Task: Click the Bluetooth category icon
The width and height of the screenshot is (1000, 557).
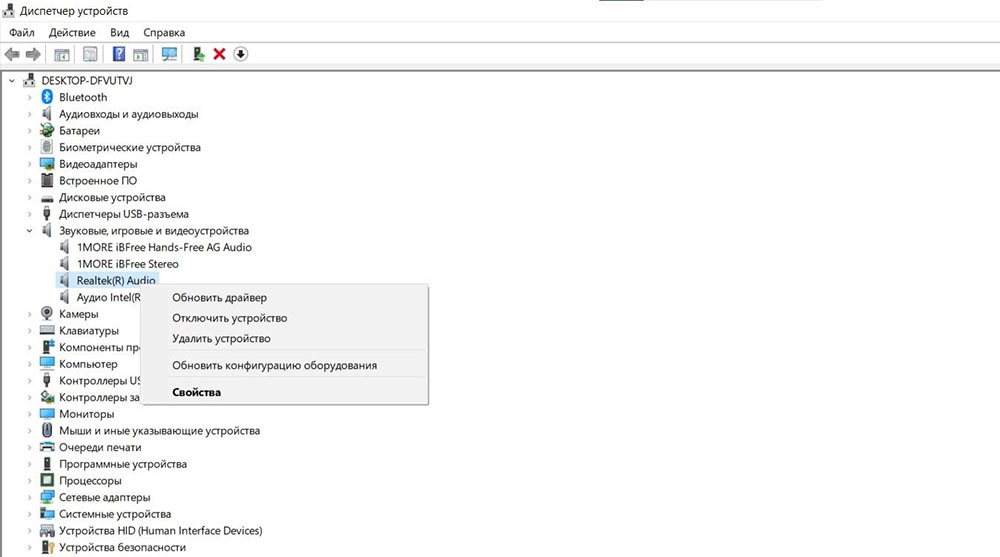Action: click(47, 97)
